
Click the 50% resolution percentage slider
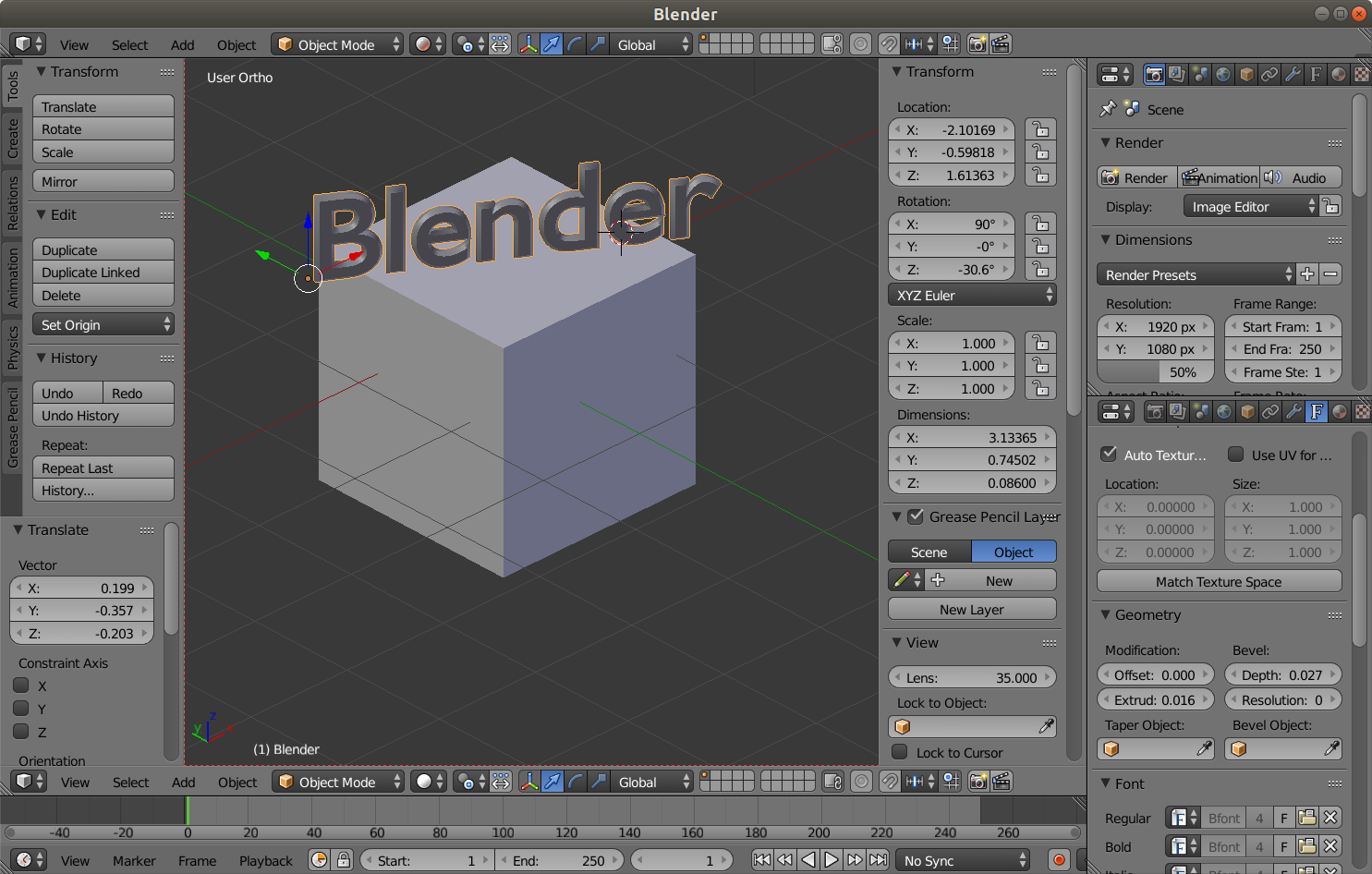click(x=1155, y=372)
